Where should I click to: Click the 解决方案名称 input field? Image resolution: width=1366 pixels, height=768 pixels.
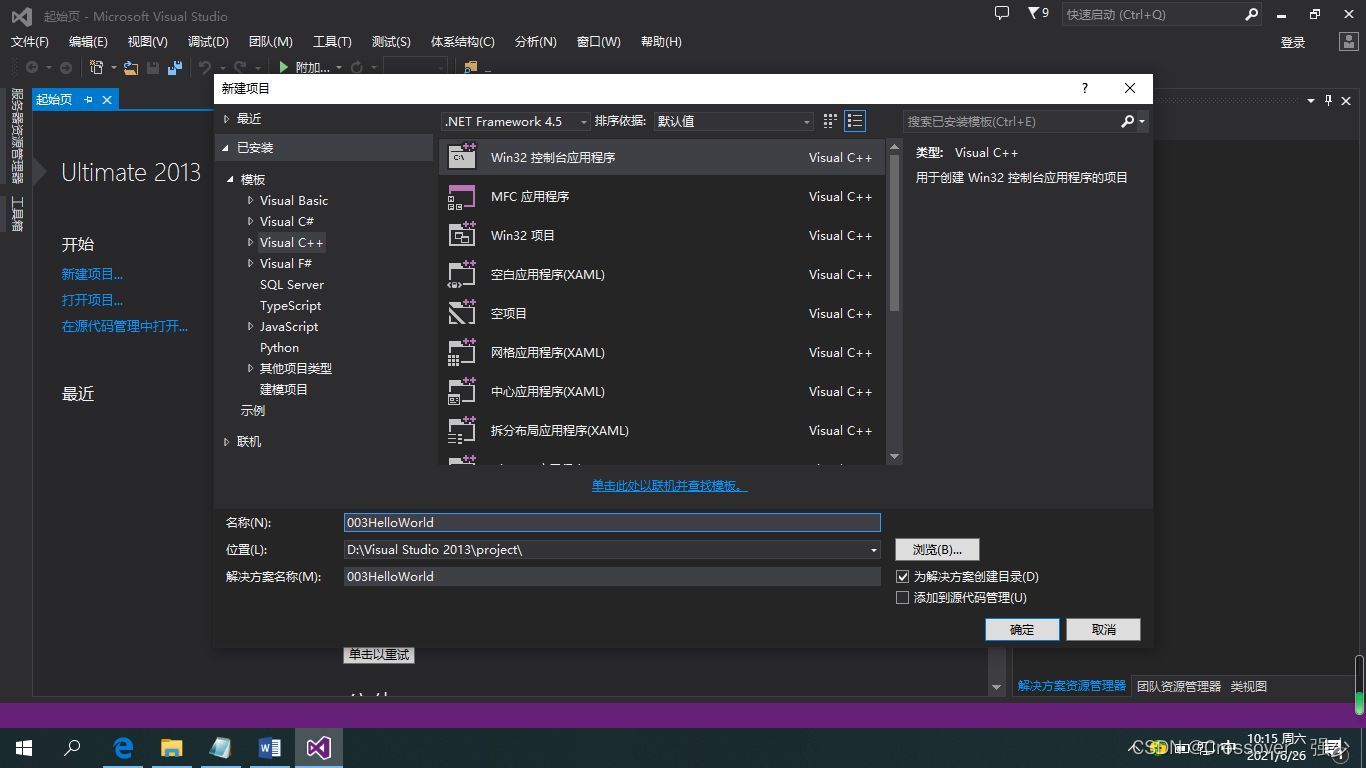click(612, 576)
